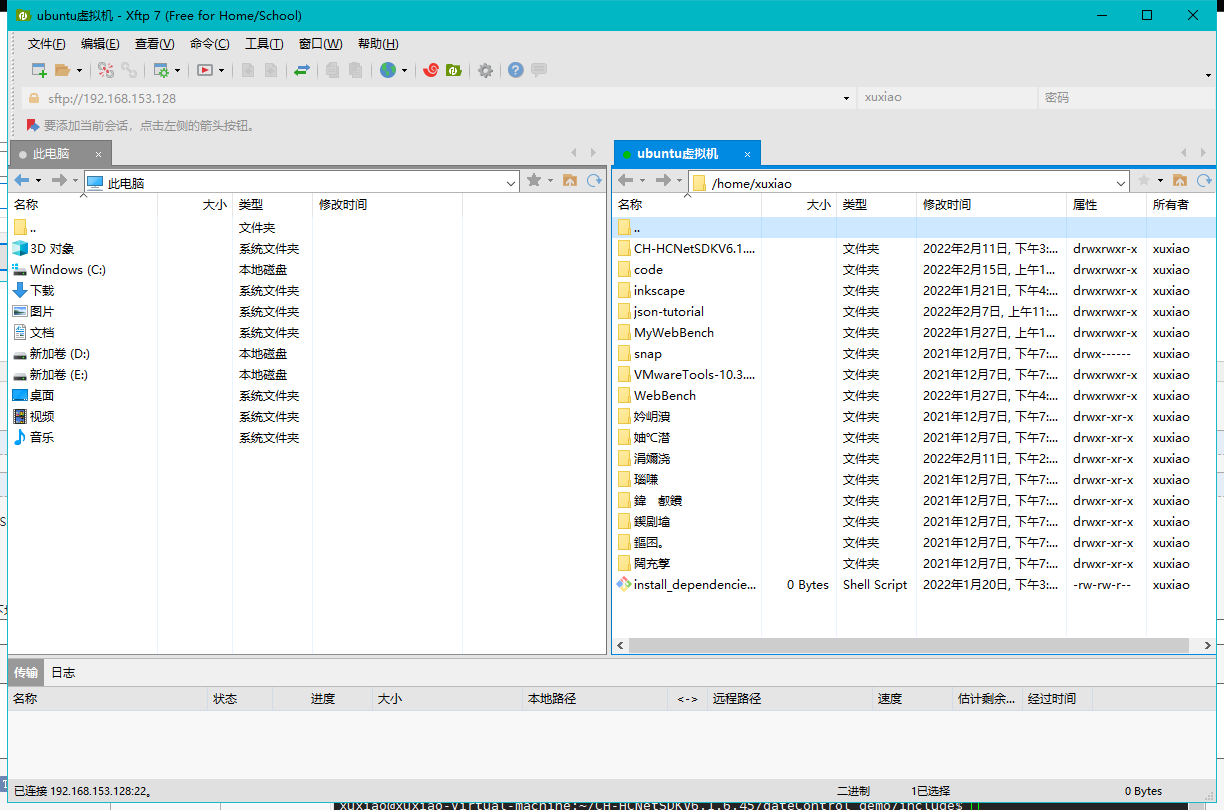
Task: Sort remote files by 修改时间 column
Action: coord(991,204)
